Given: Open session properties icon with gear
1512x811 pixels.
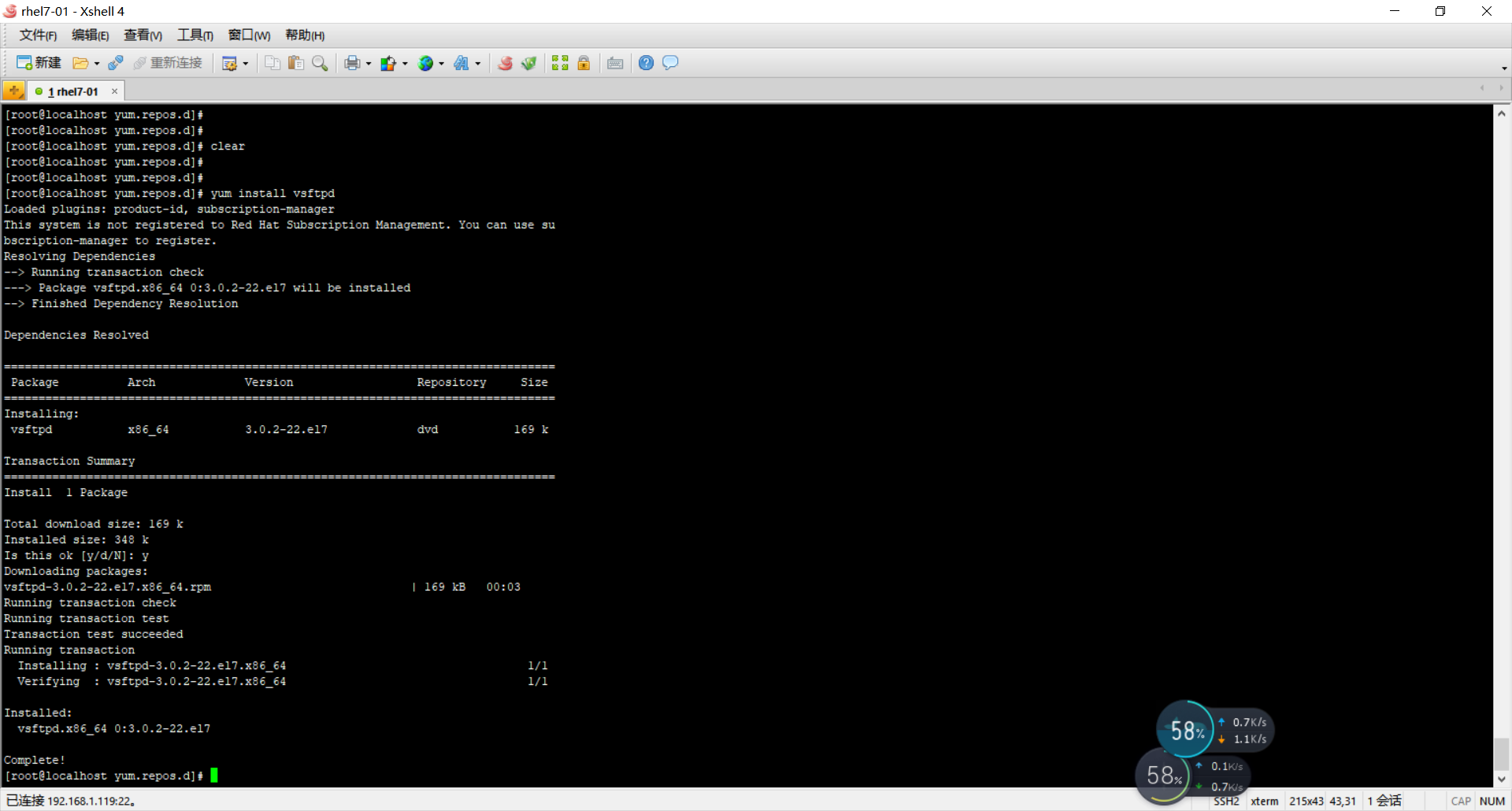Looking at the screenshot, I should coord(229,63).
